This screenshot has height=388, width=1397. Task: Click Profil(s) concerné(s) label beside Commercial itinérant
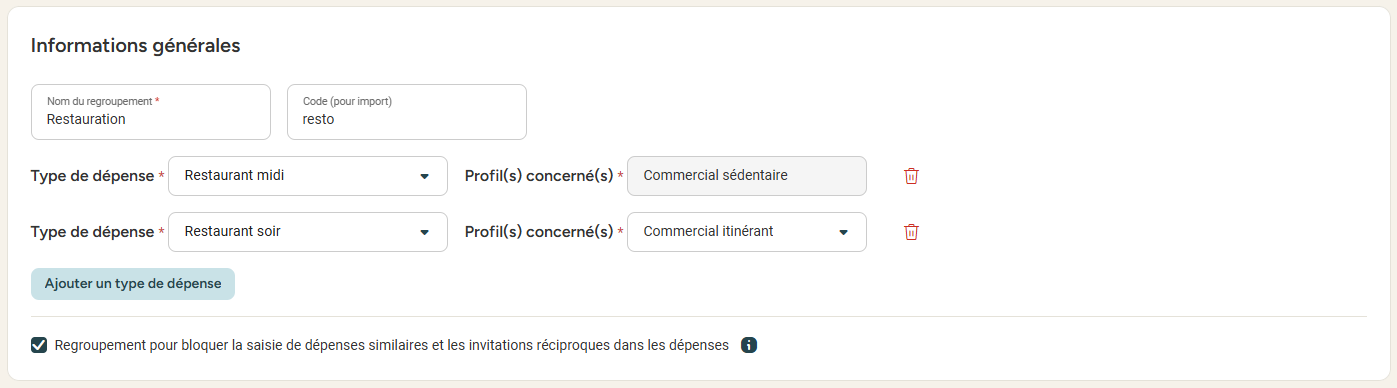click(539, 232)
